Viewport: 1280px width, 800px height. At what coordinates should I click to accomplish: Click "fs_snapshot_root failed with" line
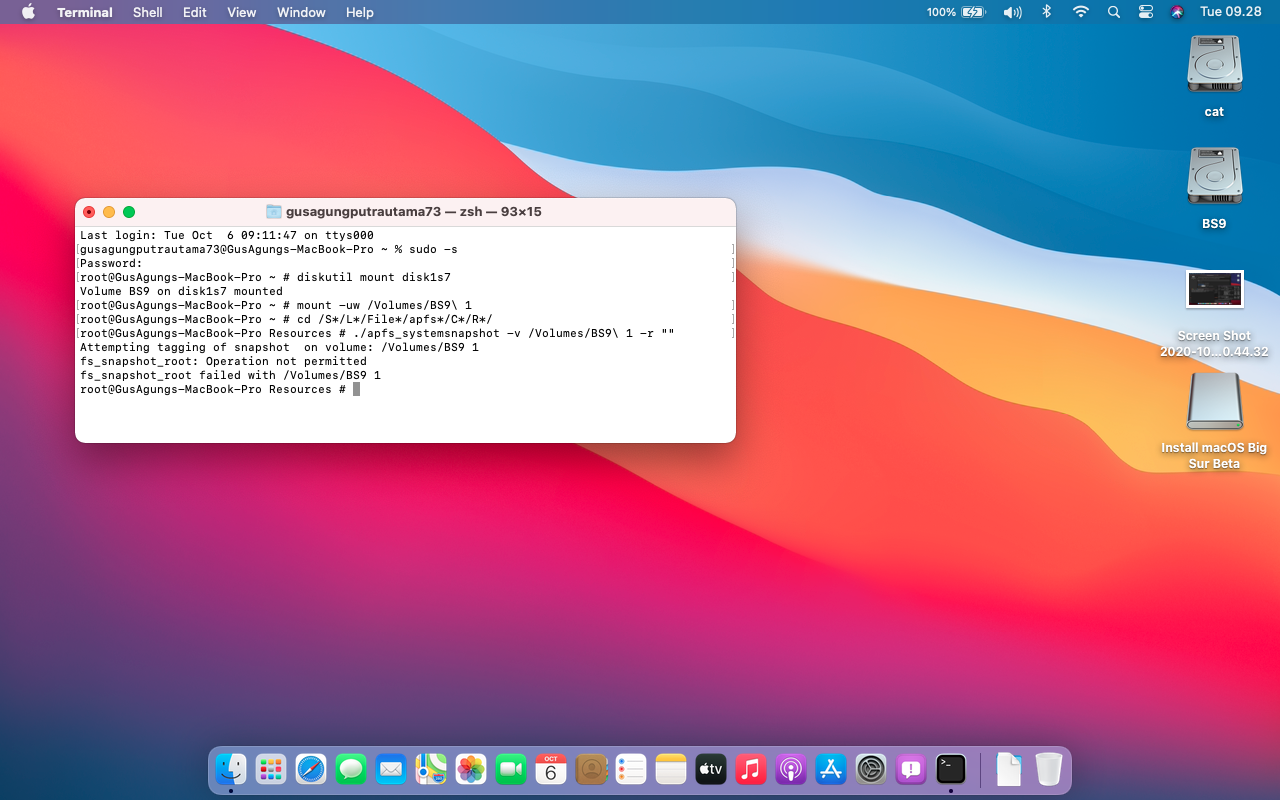click(230, 375)
